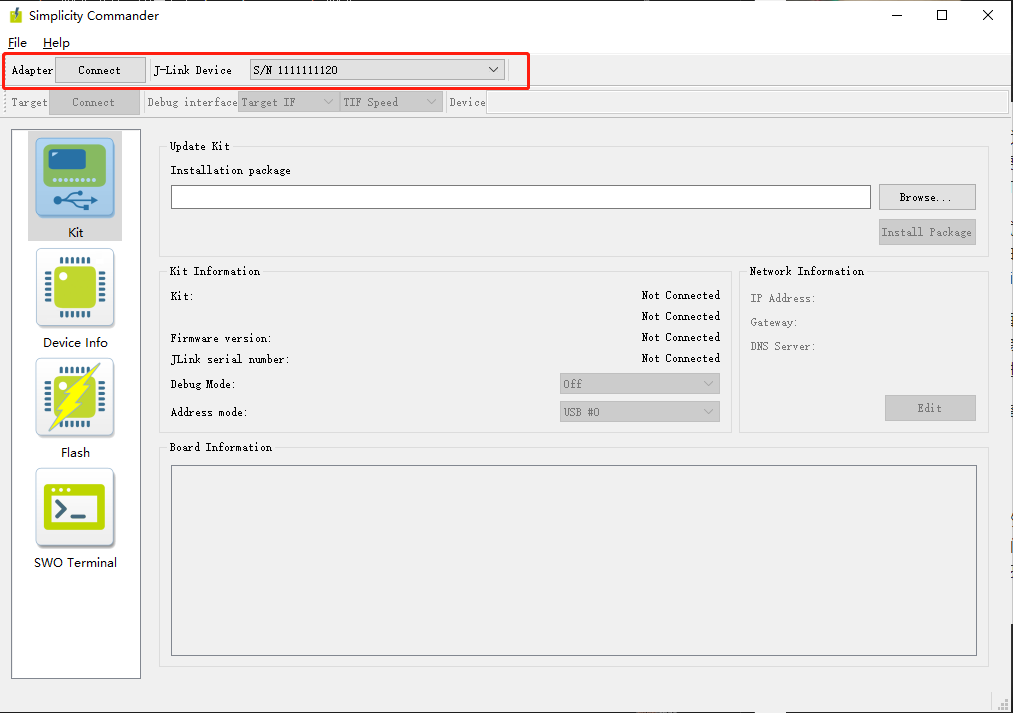Open the Debug Mode dropdown
The image size is (1013, 713).
point(640,384)
